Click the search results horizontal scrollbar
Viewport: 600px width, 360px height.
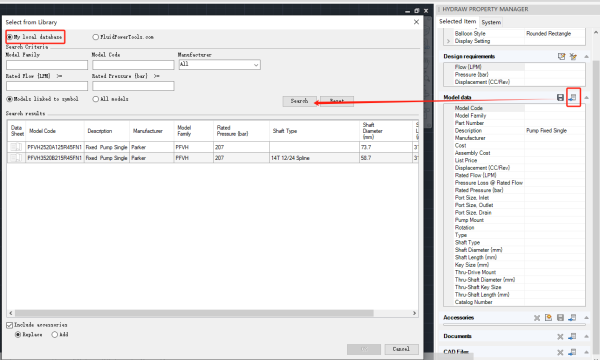click(194, 313)
